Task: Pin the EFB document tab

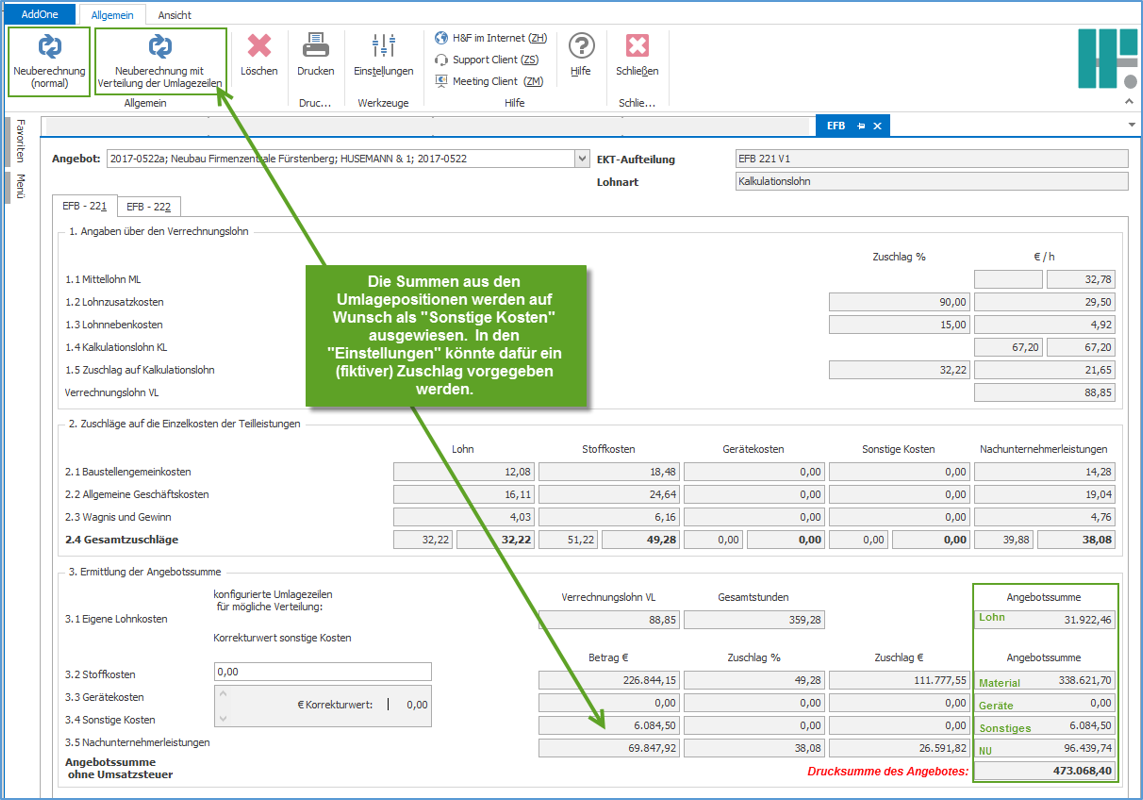Action: 861,126
